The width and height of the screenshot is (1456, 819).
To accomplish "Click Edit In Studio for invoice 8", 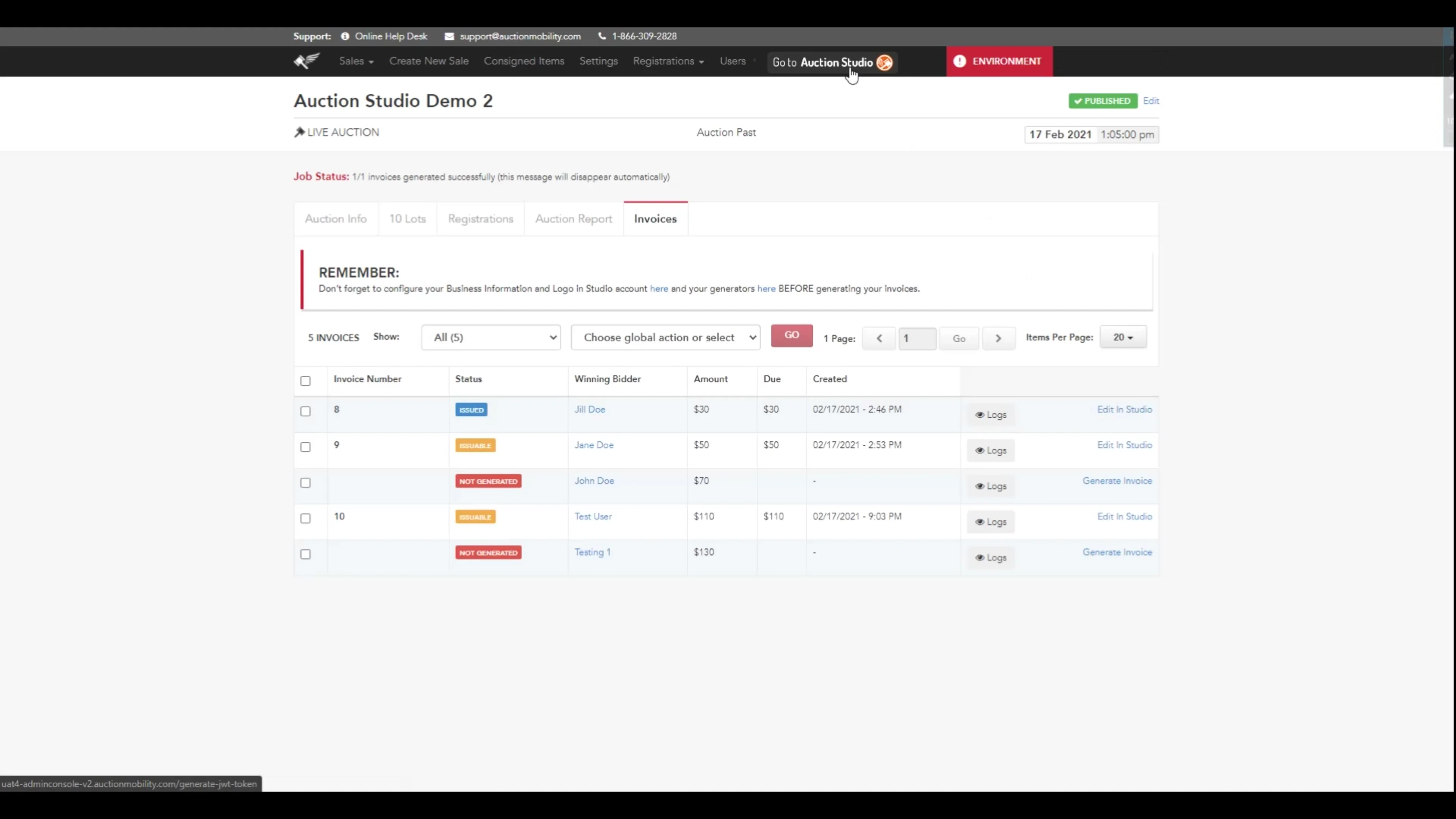I will [x=1124, y=410].
